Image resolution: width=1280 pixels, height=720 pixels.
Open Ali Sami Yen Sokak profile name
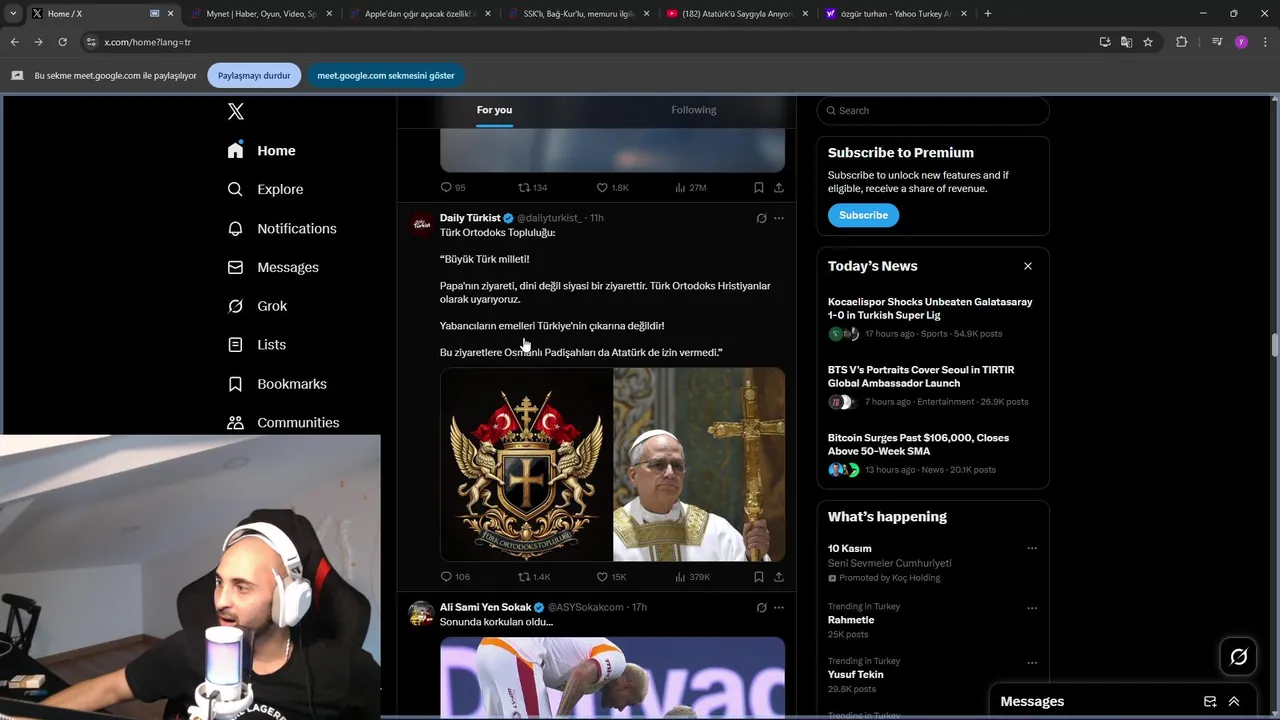[485, 607]
